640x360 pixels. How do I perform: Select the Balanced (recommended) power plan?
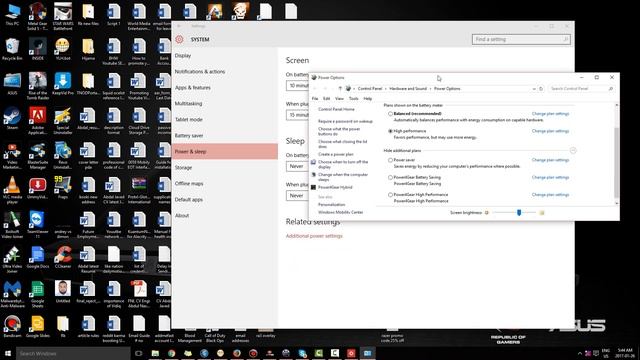point(390,114)
